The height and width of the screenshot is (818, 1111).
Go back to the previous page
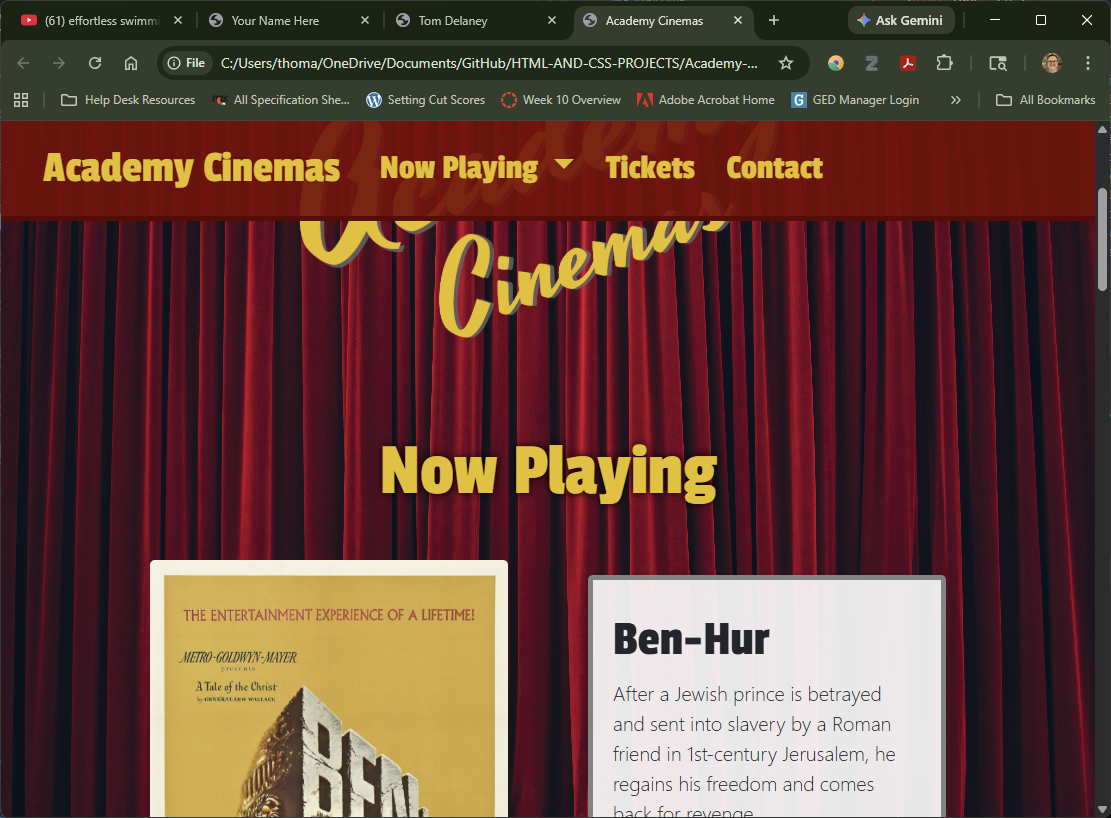[22, 62]
